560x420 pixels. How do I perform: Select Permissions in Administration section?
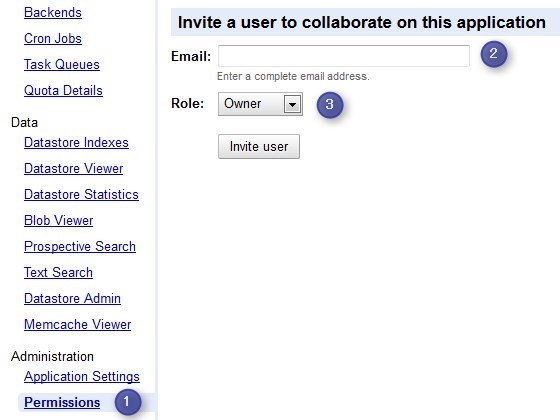coord(62,402)
